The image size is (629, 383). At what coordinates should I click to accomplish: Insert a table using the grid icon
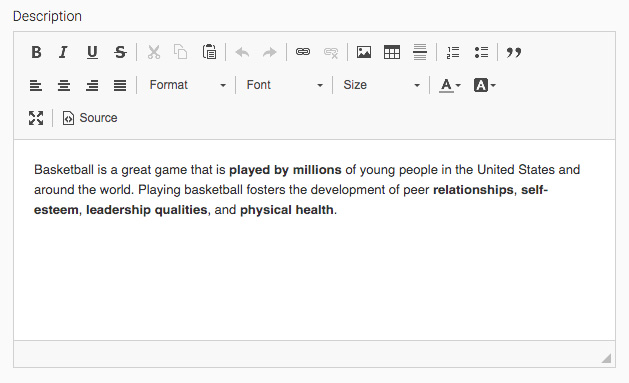[392, 52]
